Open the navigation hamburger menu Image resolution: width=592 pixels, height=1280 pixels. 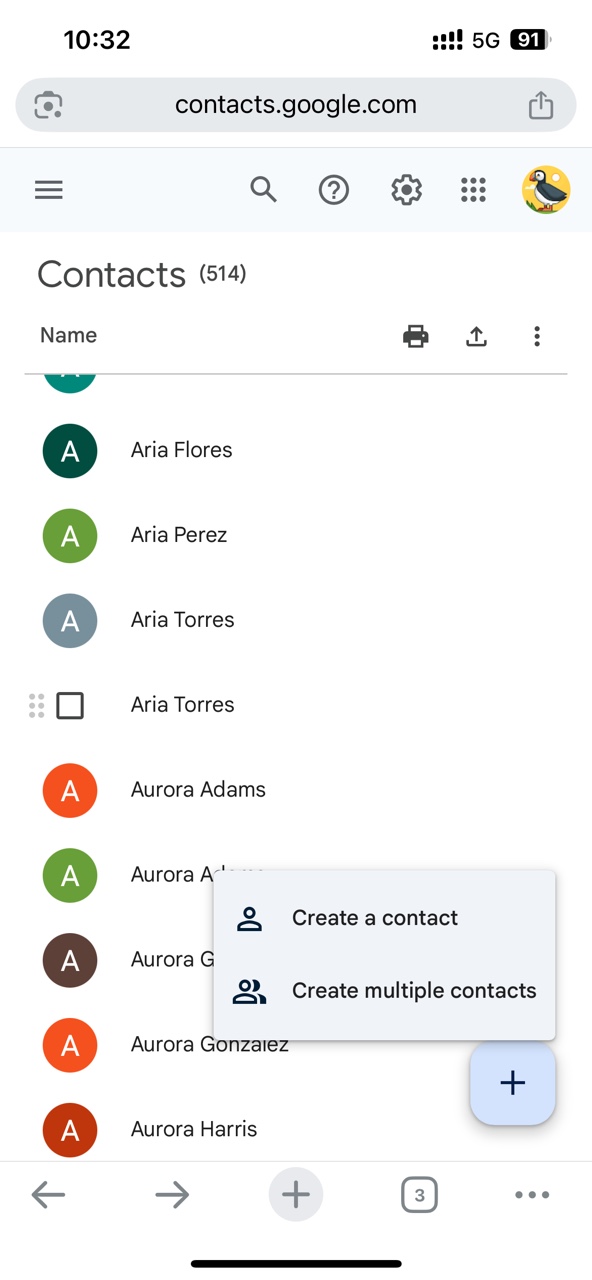[x=48, y=189]
